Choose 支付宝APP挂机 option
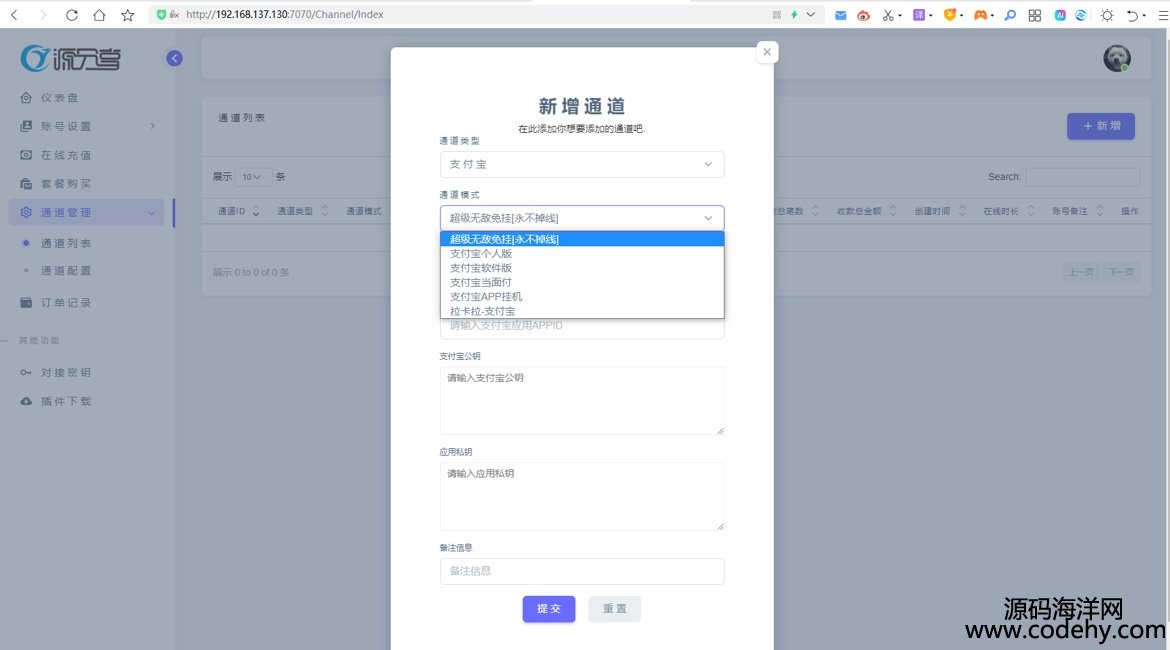 point(582,297)
